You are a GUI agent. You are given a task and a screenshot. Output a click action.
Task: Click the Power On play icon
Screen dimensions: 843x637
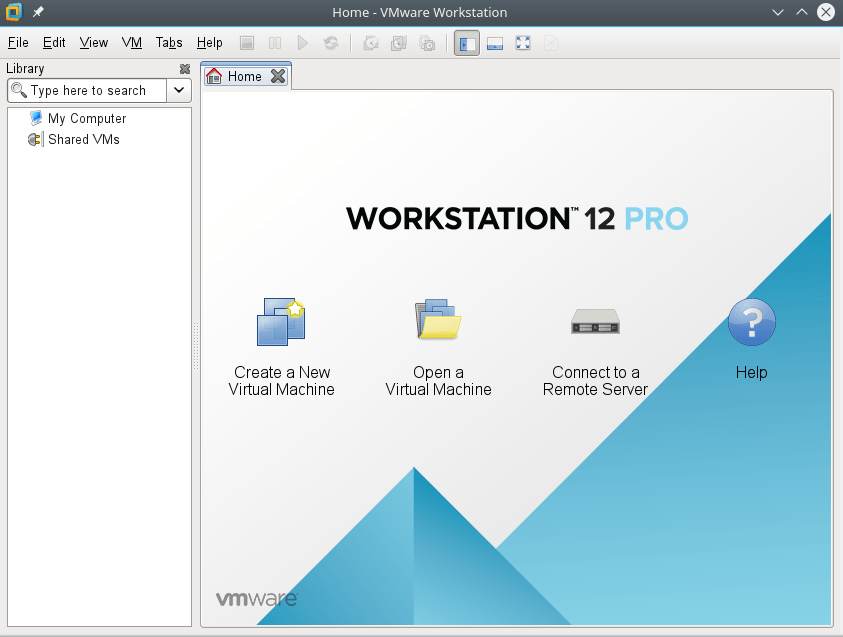(x=303, y=43)
